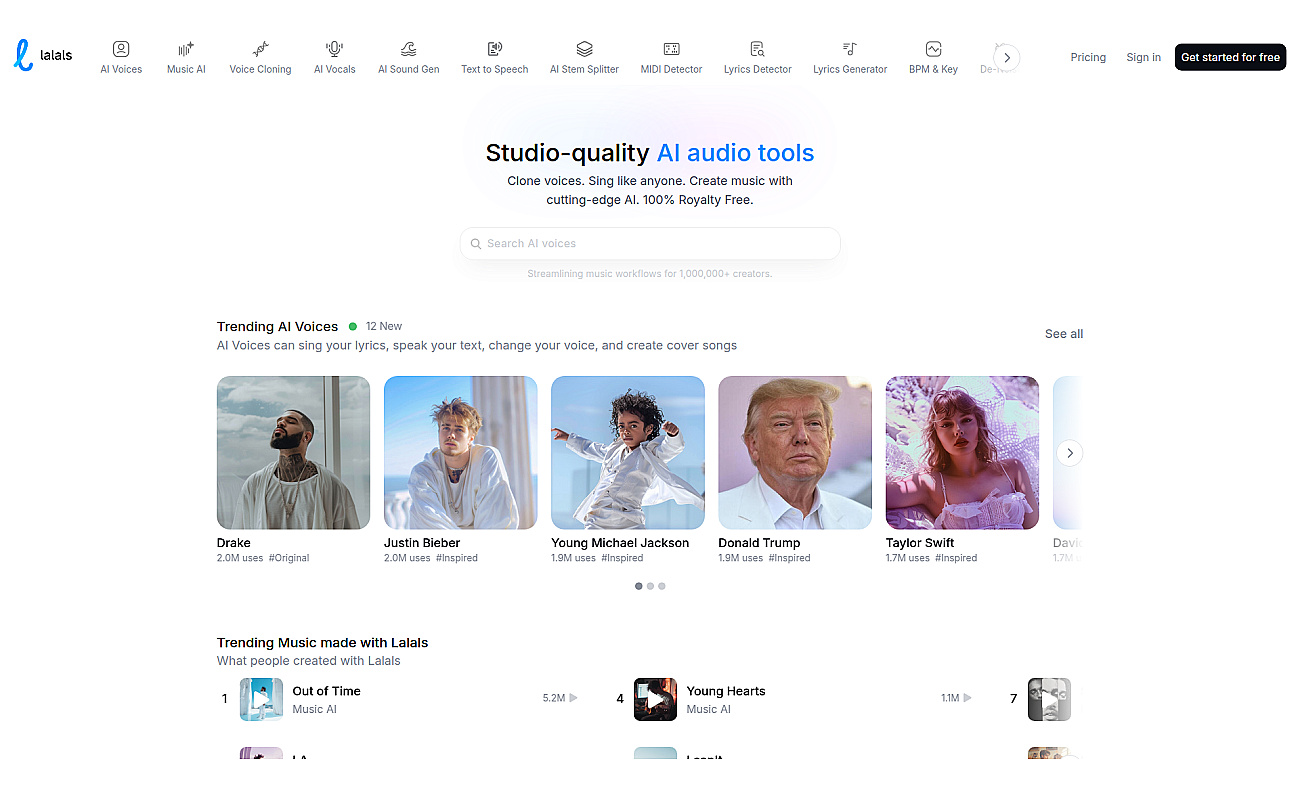1300x788 pixels.
Task: Open the Out of Time cover art
Action: pos(261,699)
